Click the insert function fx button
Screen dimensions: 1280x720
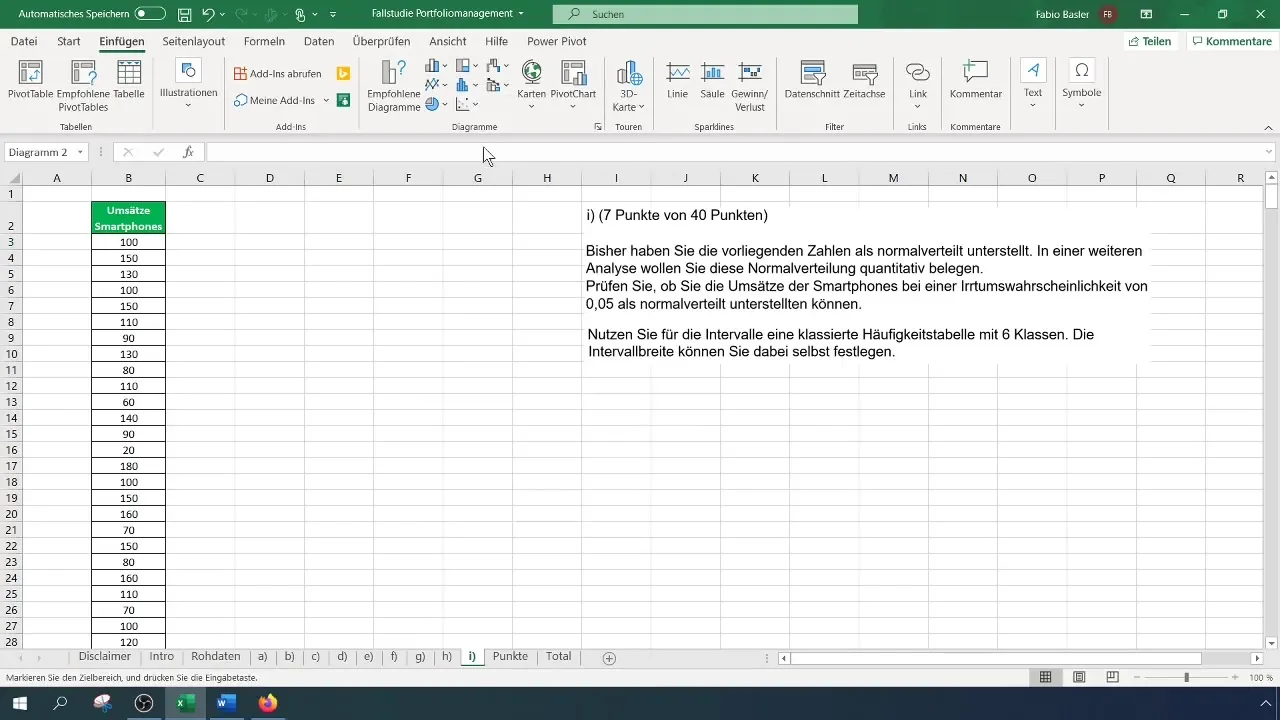pyautogui.click(x=188, y=152)
